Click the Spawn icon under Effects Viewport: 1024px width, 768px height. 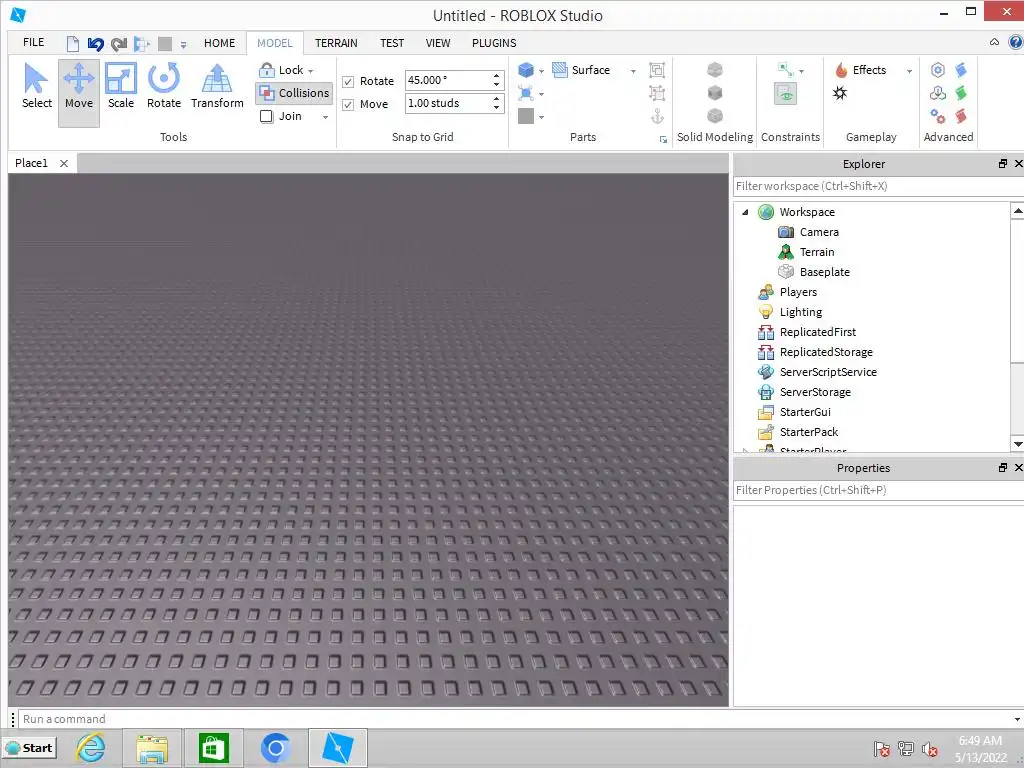pos(840,93)
